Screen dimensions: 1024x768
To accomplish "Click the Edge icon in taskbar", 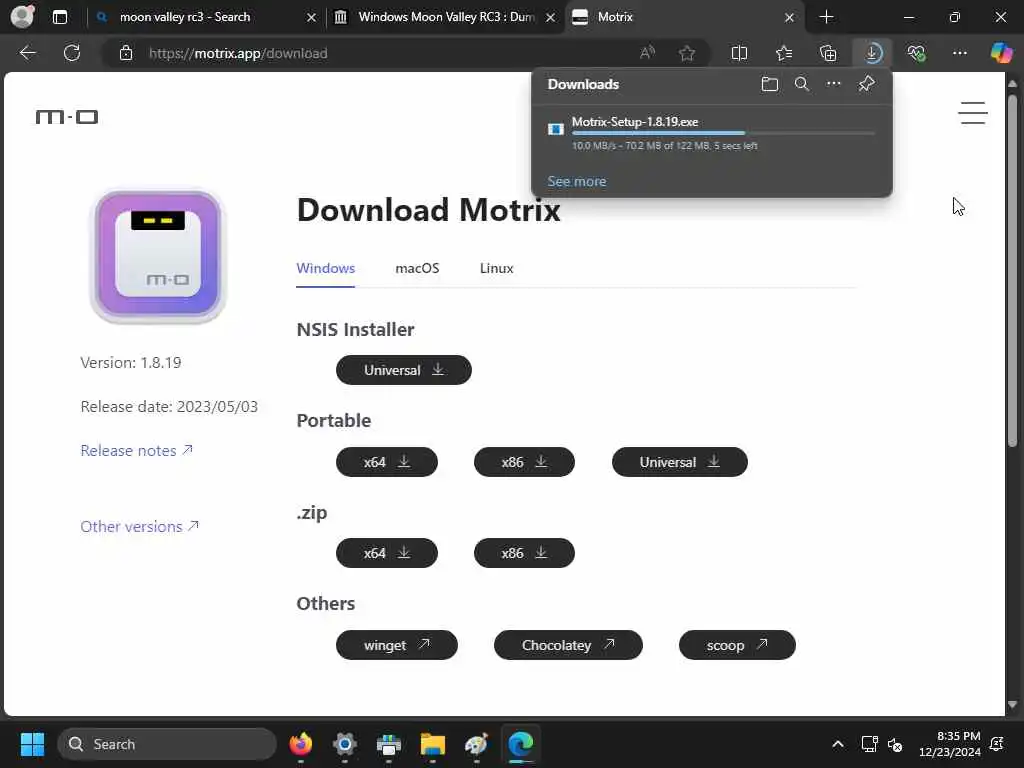I will (520, 744).
